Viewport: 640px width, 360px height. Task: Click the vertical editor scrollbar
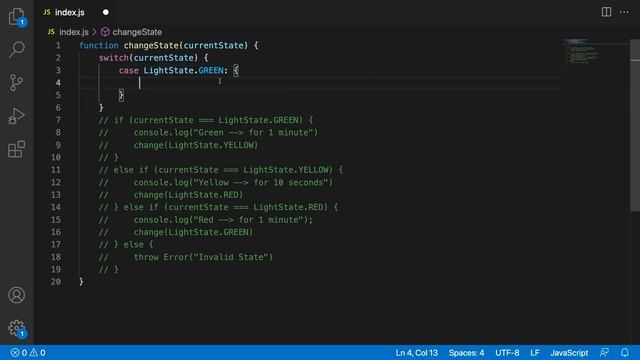(635, 125)
